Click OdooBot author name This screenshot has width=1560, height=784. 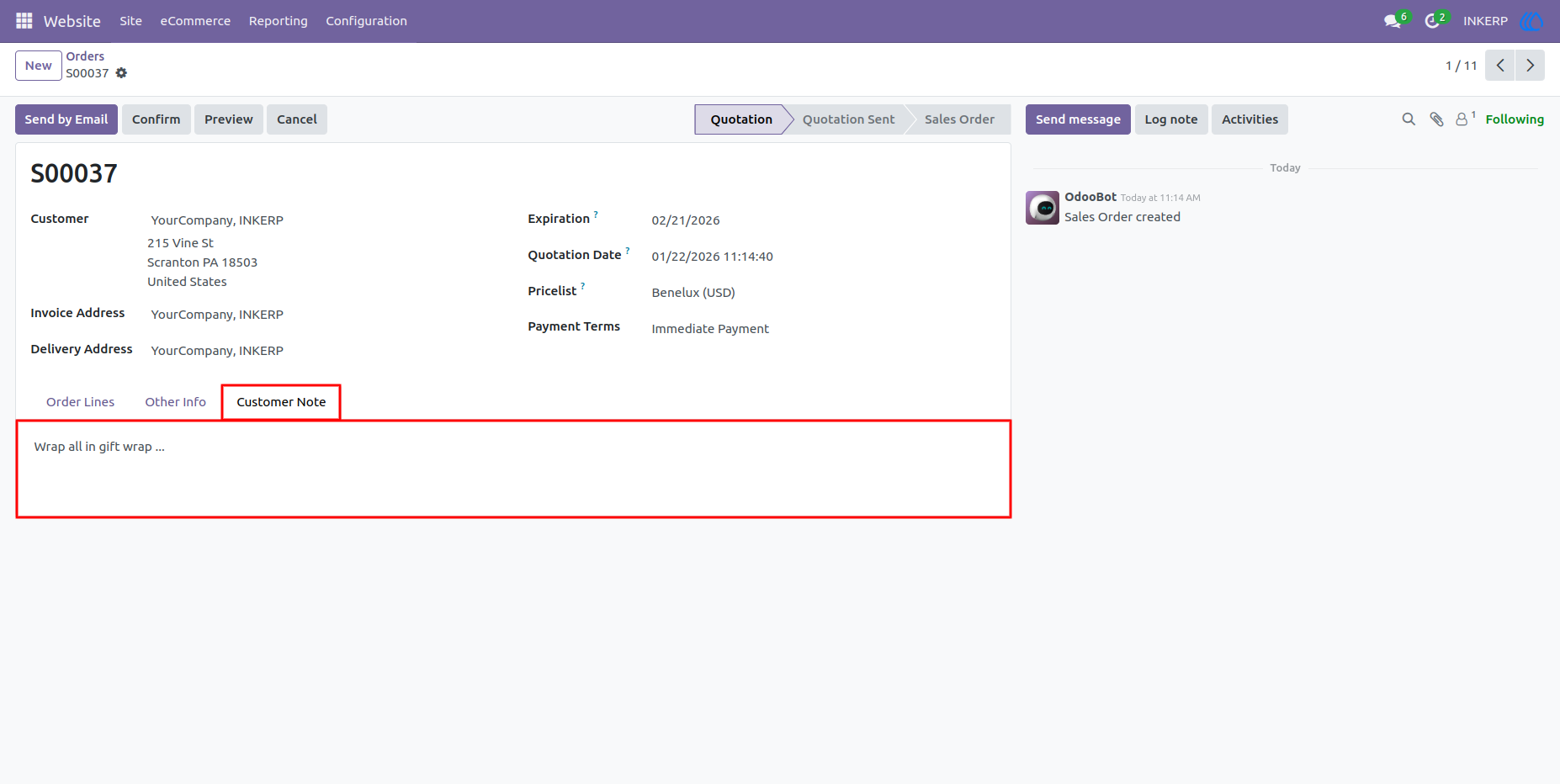1090,197
